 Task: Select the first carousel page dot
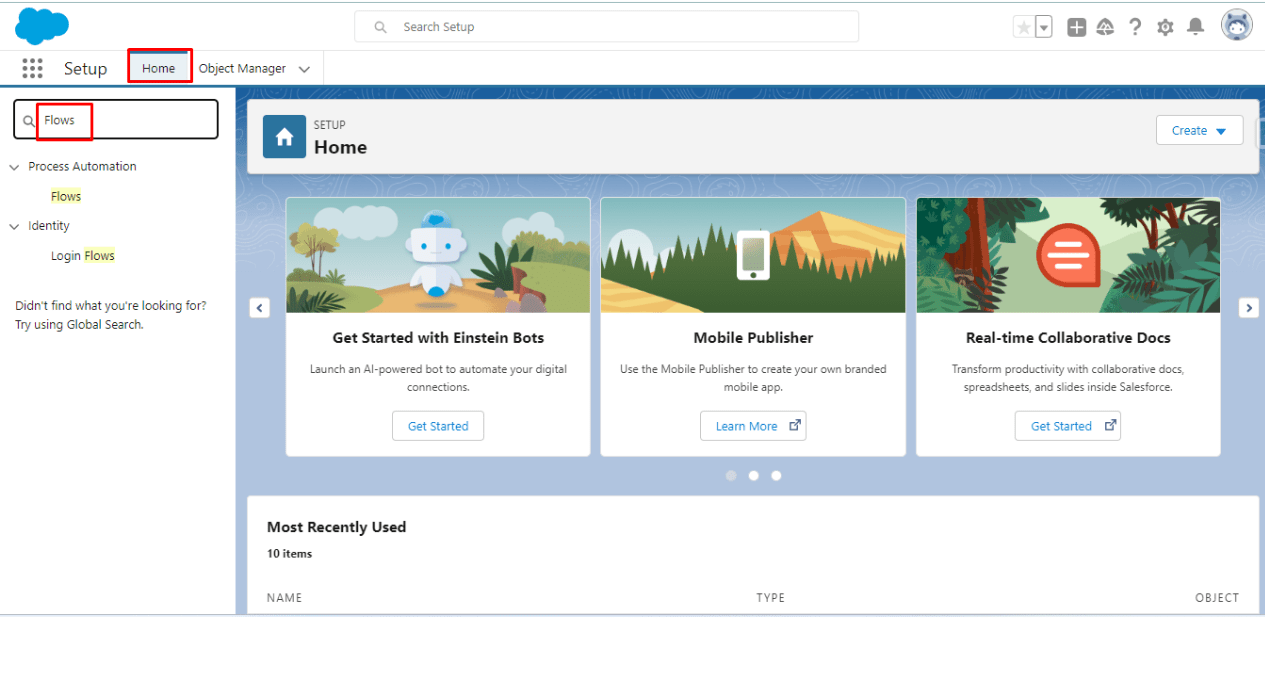click(731, 476)
